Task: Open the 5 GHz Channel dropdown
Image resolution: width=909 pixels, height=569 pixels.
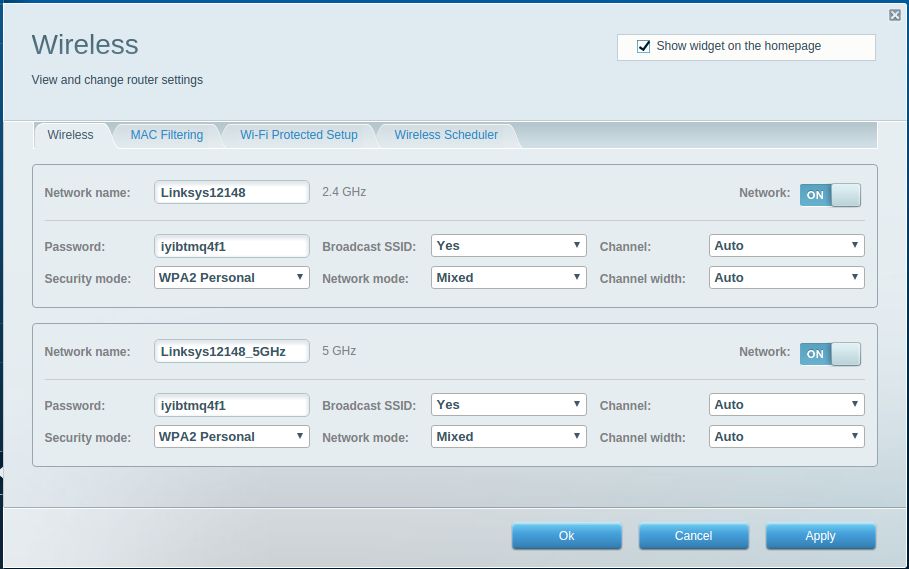Action: [786, 404]
